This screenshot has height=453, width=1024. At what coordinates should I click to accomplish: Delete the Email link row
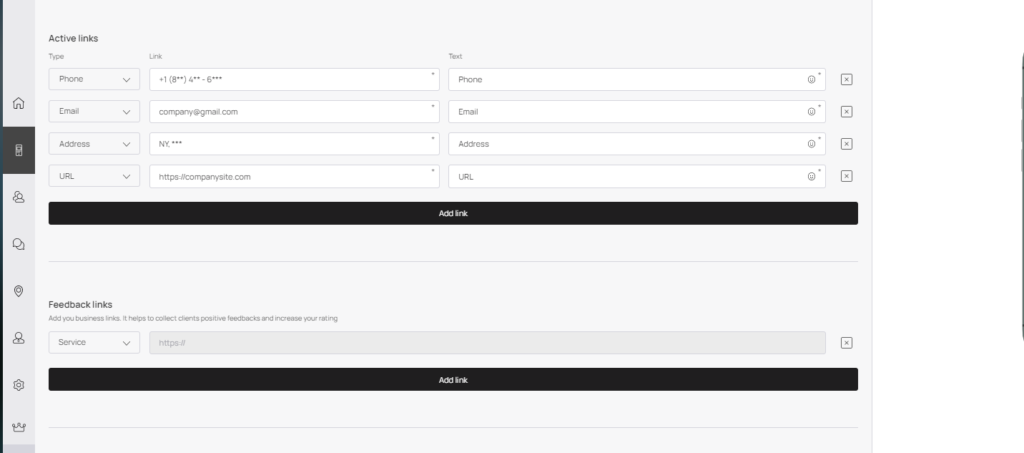point(846,112)
